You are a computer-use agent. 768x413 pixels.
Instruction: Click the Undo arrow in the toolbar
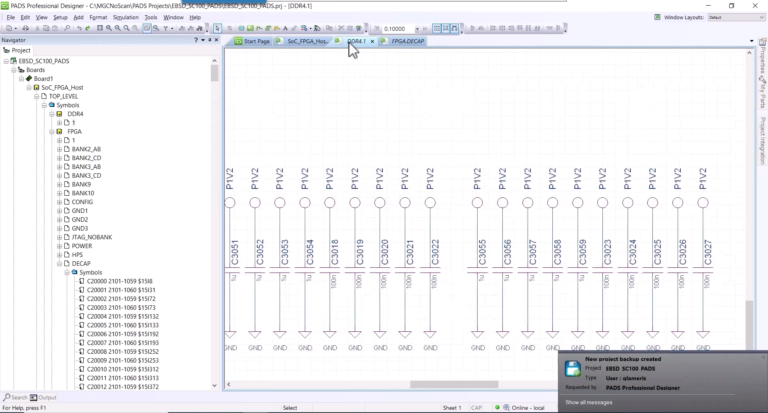79,28
